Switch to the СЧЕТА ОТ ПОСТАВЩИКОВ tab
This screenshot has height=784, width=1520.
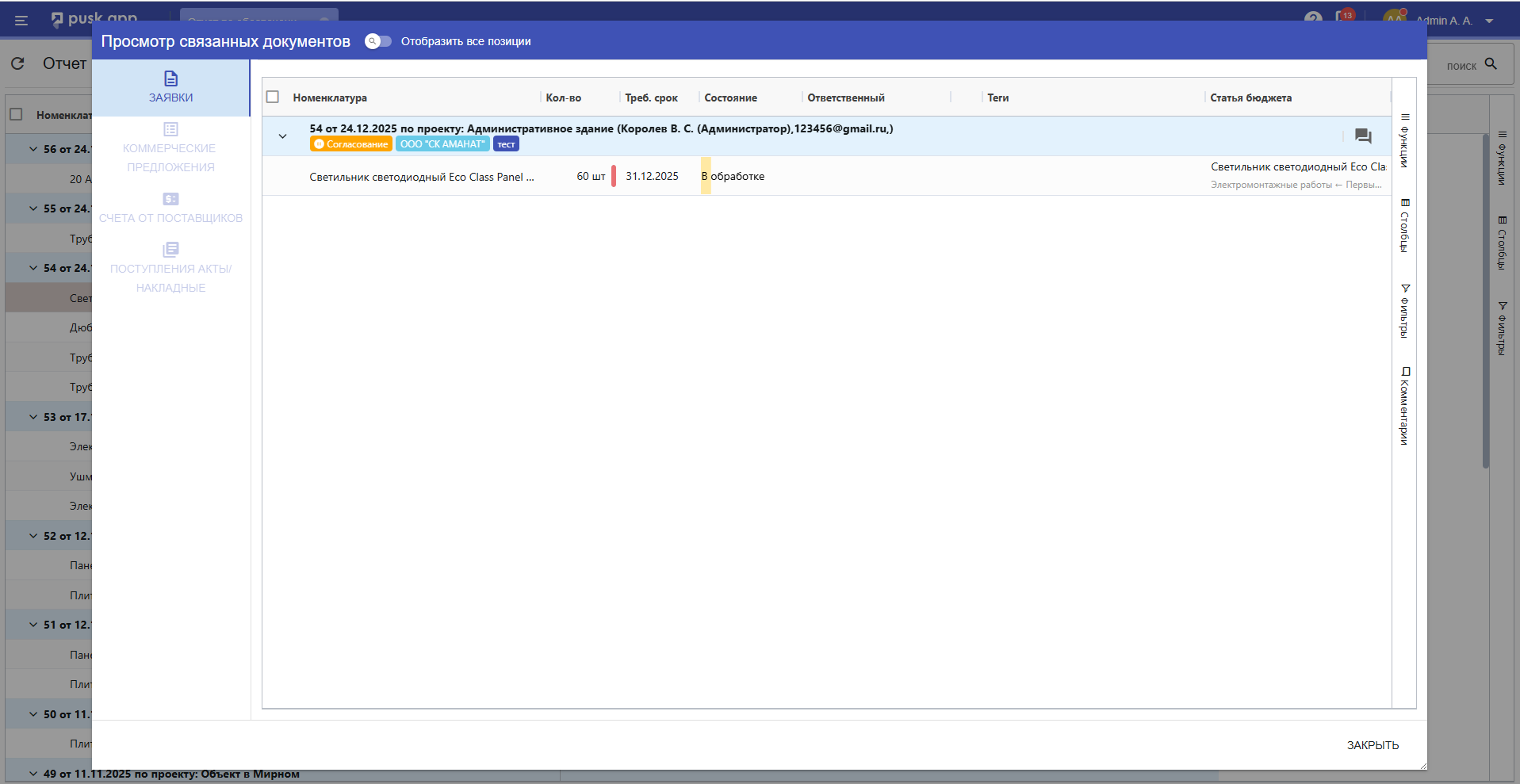click(x=170, y=208)
